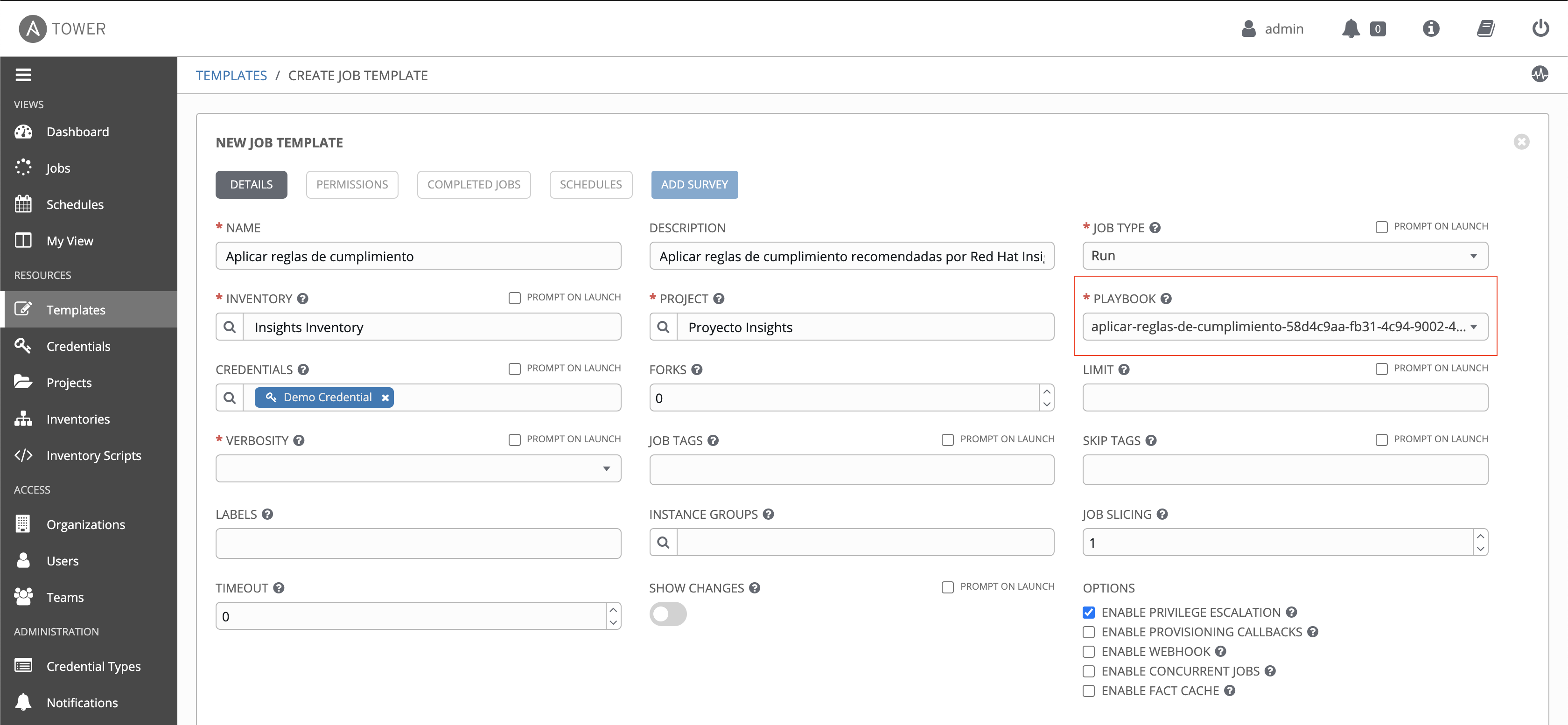Switch to the Schedules tab
The image size is (1568, 725).
(x=590, y=184)
